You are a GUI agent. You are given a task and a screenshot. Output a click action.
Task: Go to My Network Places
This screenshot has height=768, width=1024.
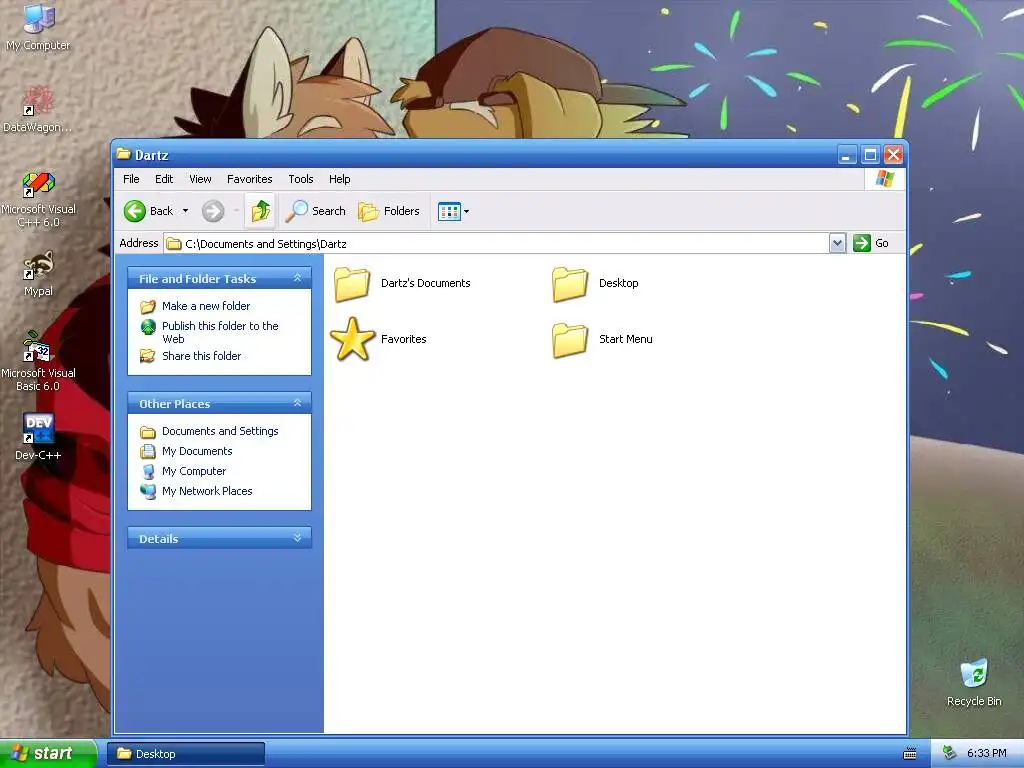(207, 491)
